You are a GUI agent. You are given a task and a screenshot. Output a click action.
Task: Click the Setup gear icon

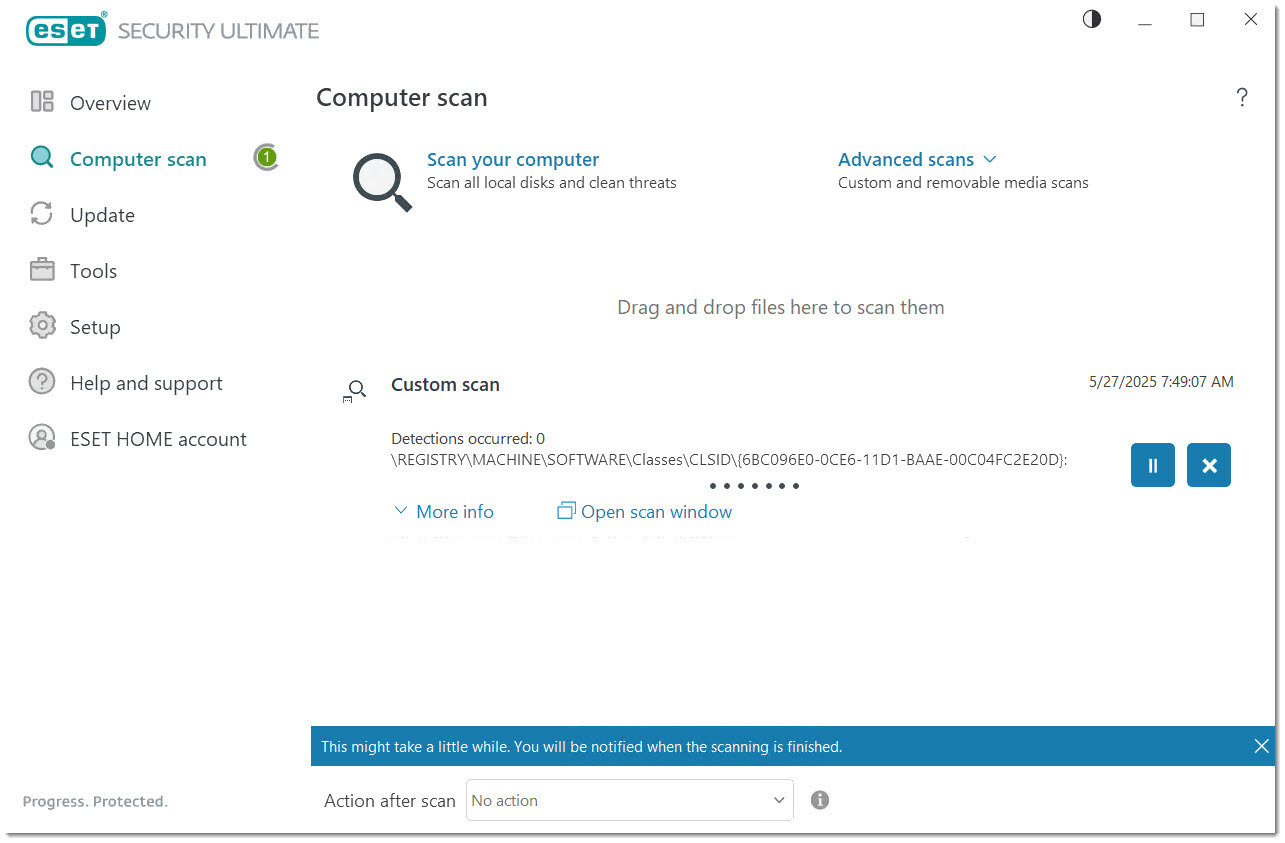[42, 326]
